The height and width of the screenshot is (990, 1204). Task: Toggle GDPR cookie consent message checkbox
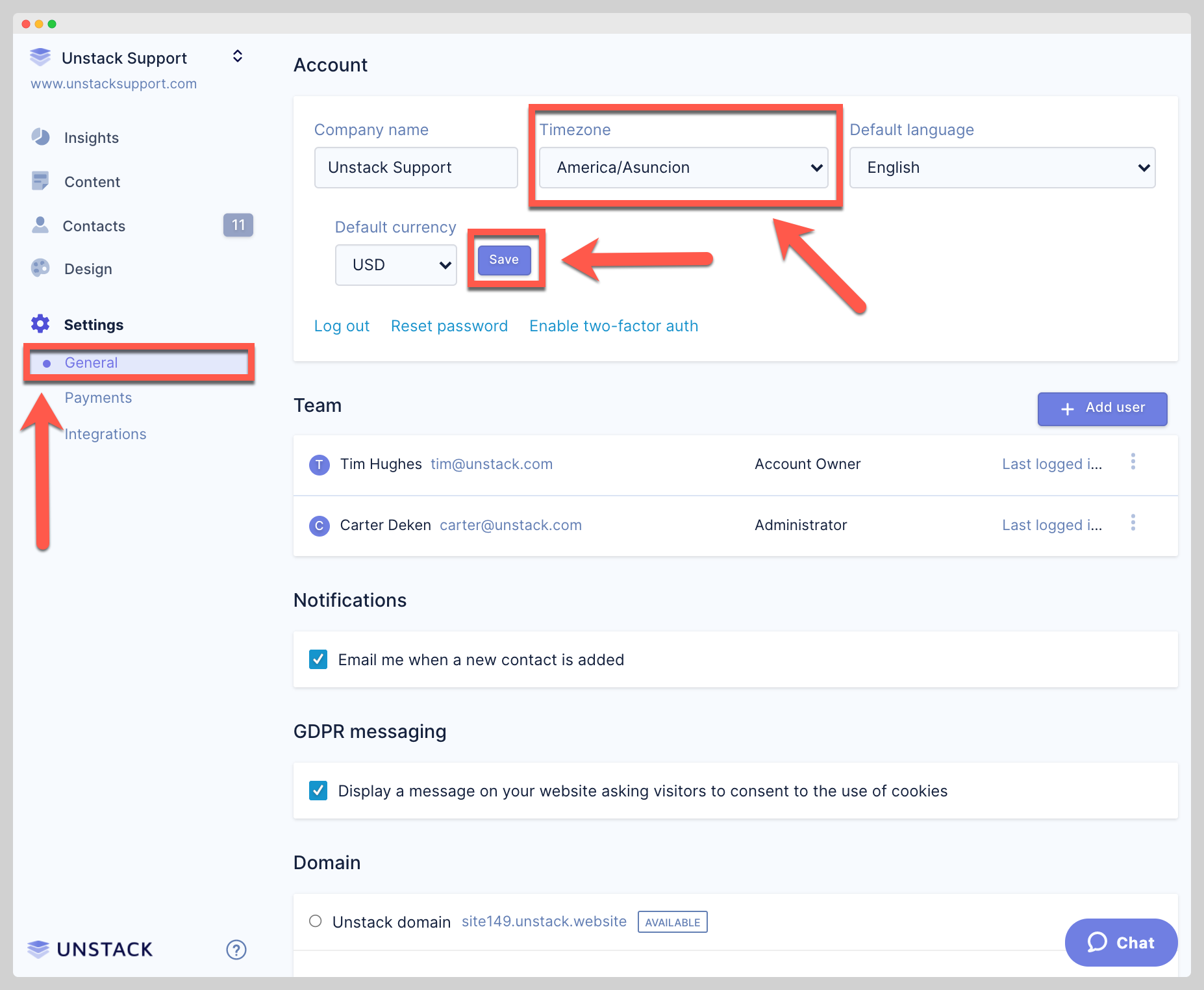(318, 791)
